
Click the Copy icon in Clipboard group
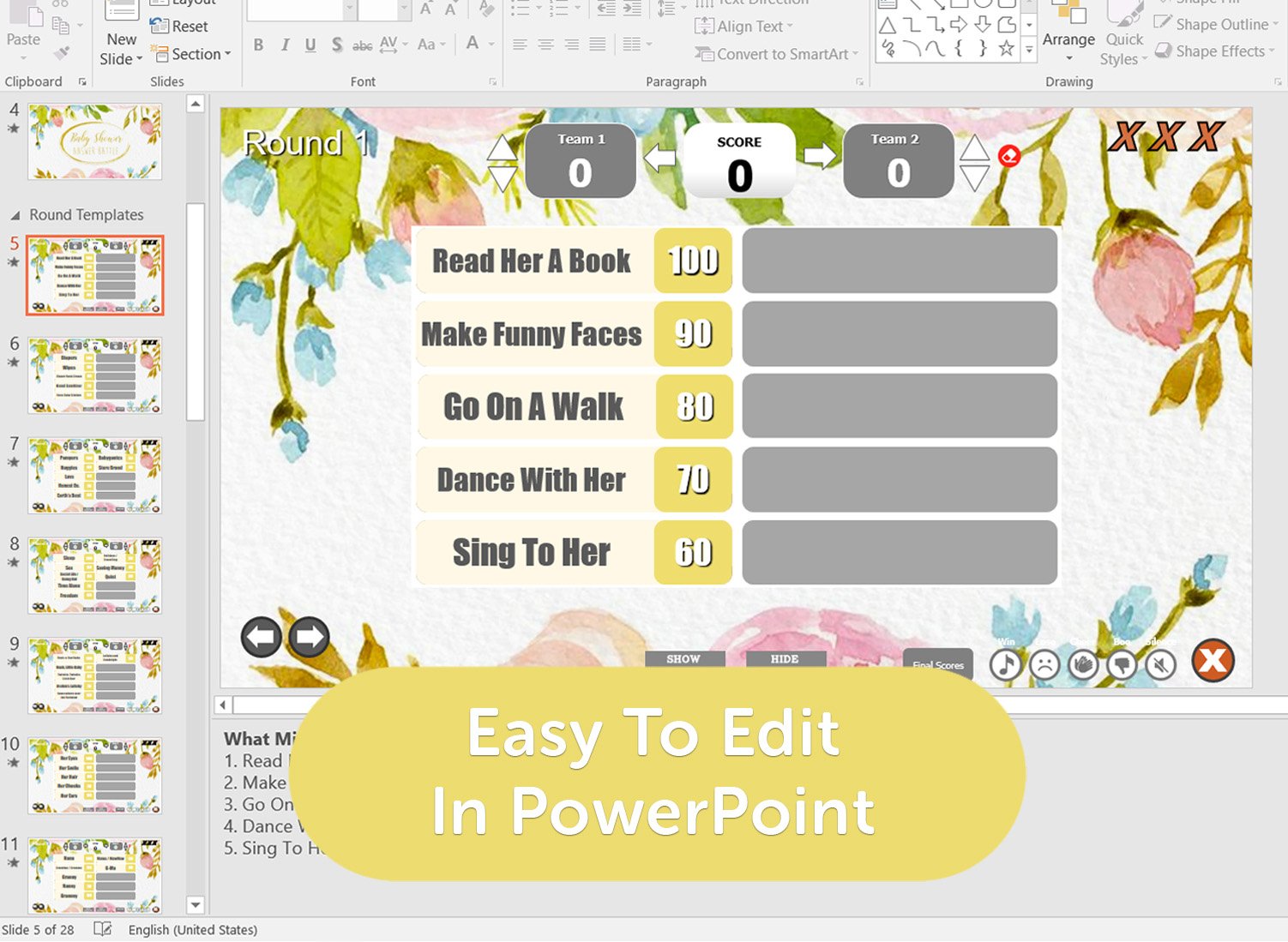point(62,25)
